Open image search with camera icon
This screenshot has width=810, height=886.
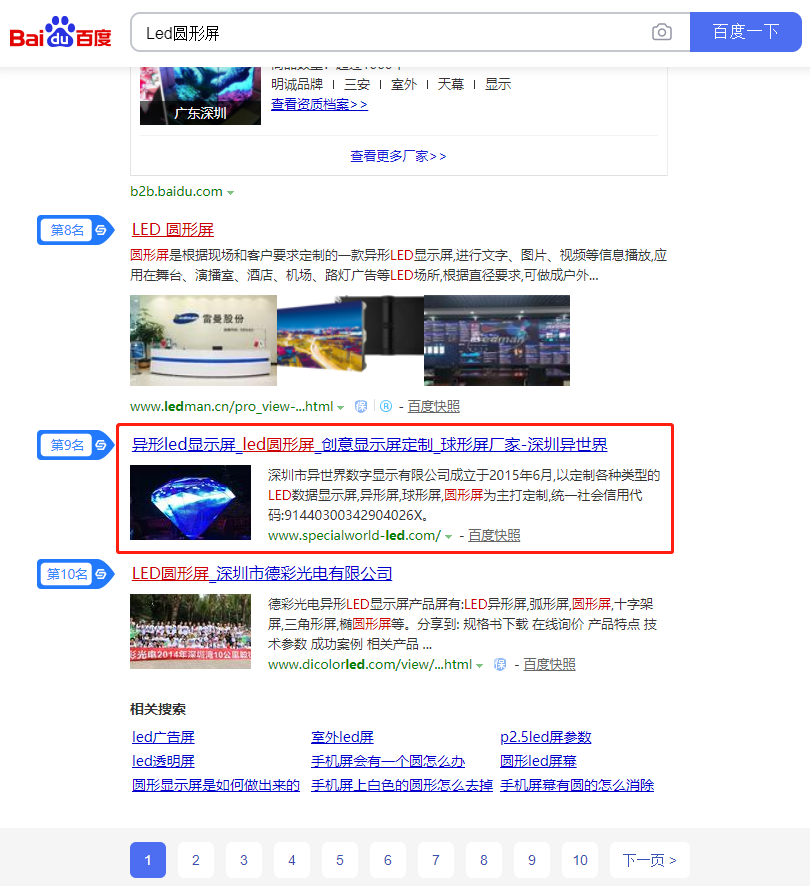pos(661,32)
